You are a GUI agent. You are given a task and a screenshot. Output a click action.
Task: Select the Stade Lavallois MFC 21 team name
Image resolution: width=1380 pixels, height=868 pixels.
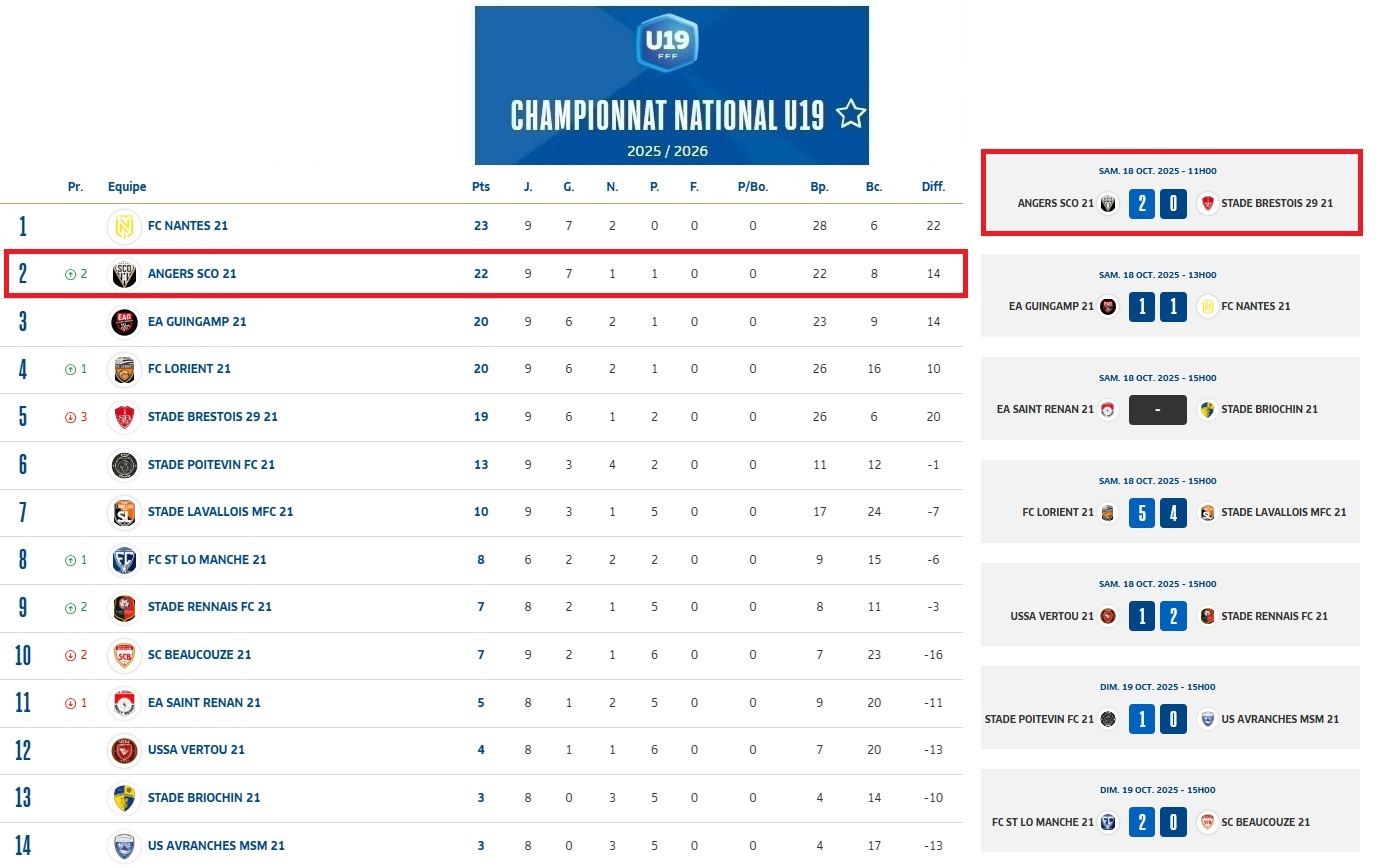coord(220,512)
